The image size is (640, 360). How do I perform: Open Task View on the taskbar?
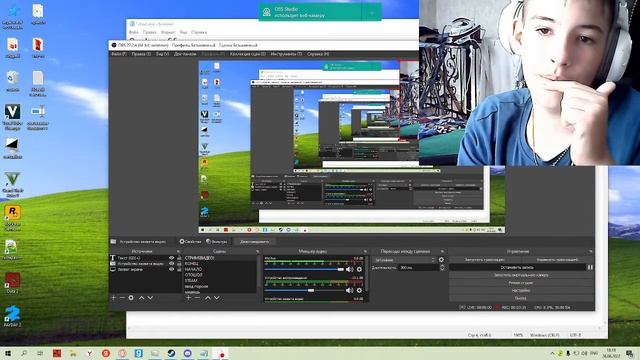click(40, 353)
